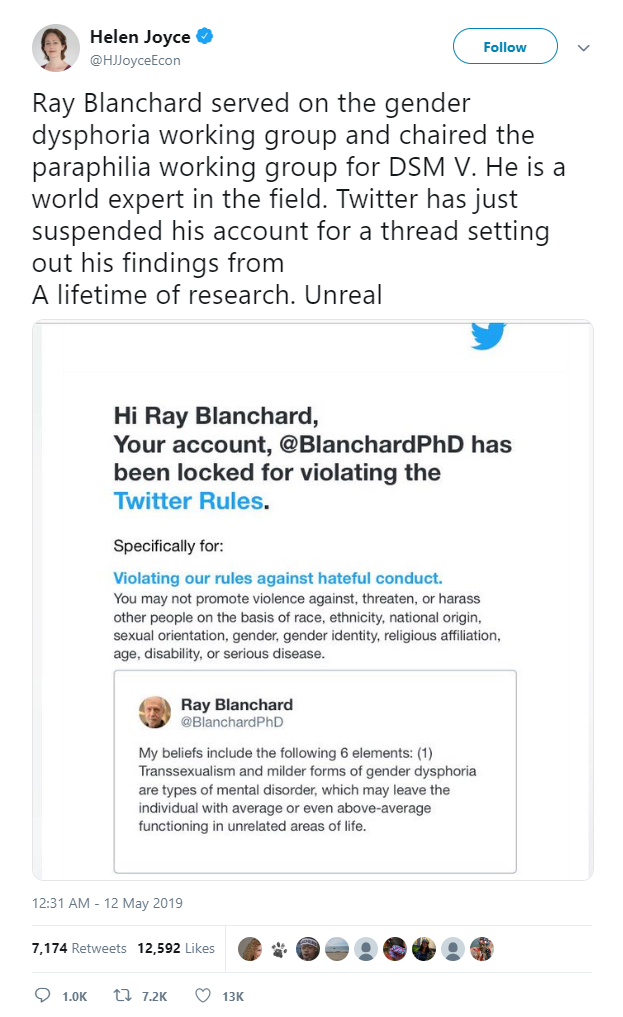
Task: Open Helen Joyce's profile avatar
Action: pyautogui.click(x=56, y=48)
